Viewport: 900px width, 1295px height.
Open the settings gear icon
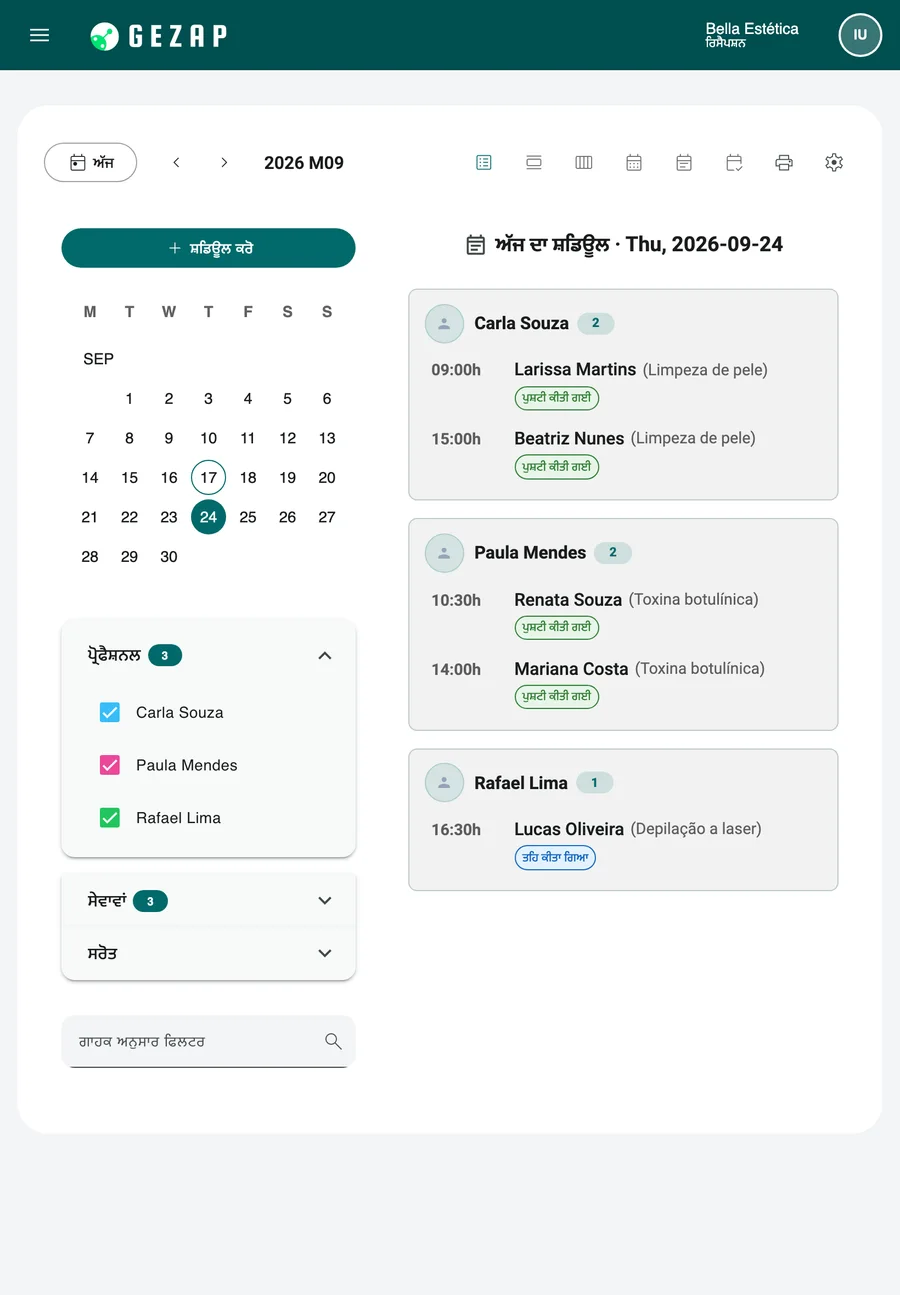[834, 162]
